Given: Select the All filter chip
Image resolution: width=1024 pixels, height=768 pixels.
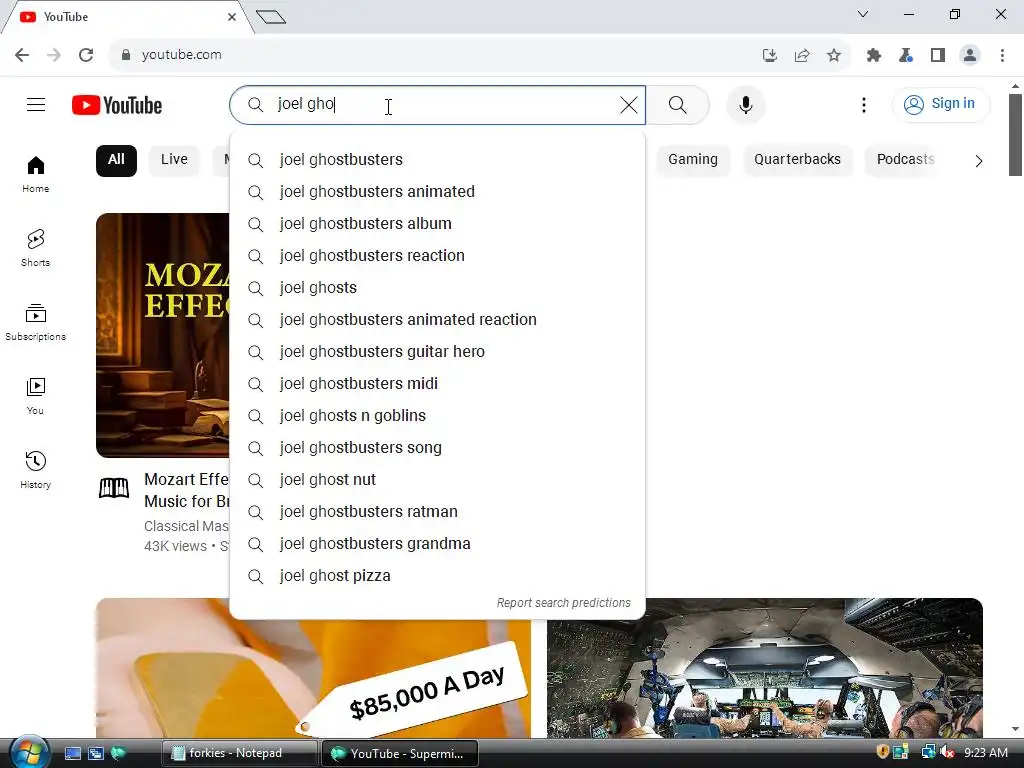Looking at the screenshot, I should click(x=116, y=160).
